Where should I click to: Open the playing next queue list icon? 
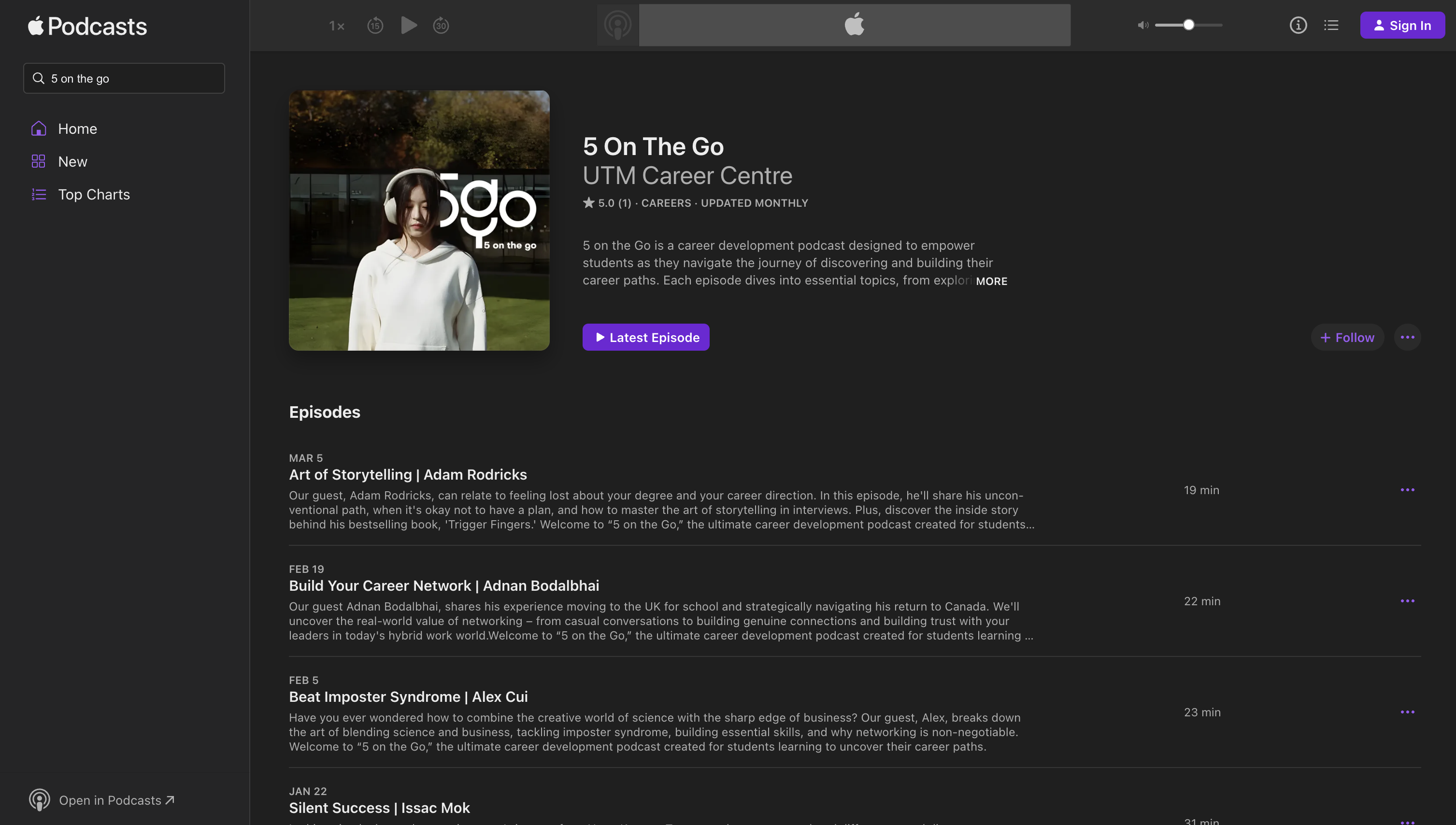click(x=1331, y=26)
